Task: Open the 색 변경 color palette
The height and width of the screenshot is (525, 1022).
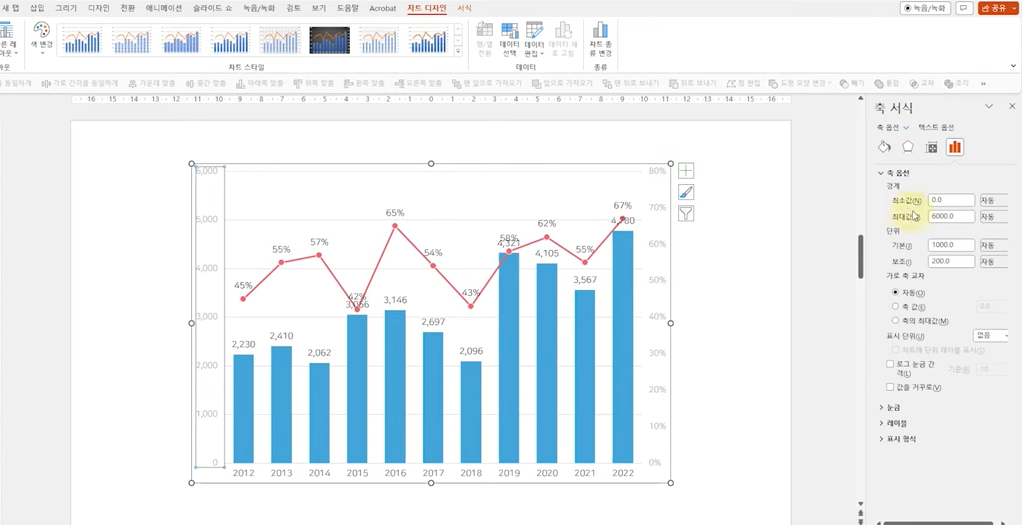Action: [x=42, y=38]
